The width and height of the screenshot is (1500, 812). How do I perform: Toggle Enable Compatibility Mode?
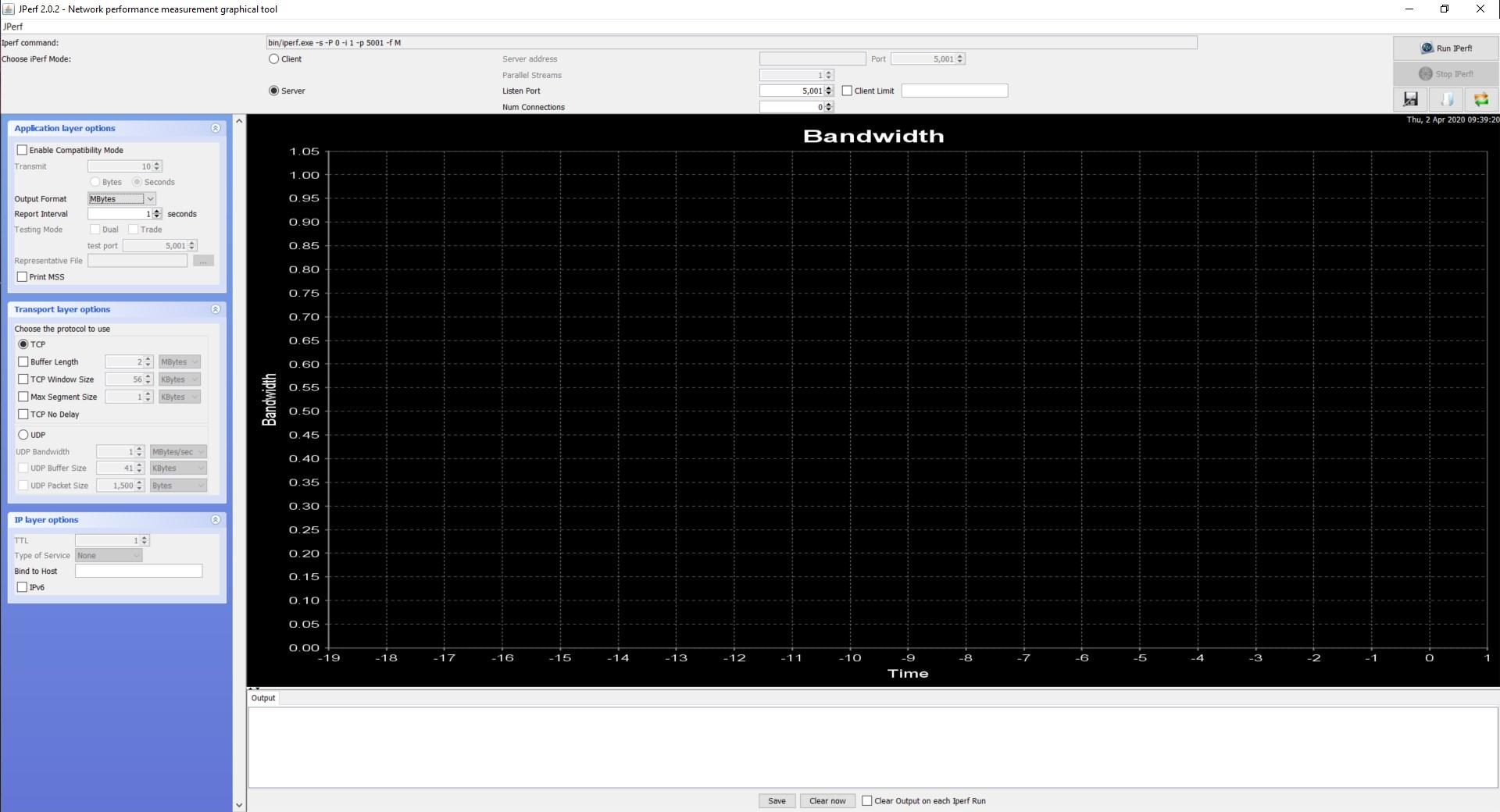coord(22,150)
